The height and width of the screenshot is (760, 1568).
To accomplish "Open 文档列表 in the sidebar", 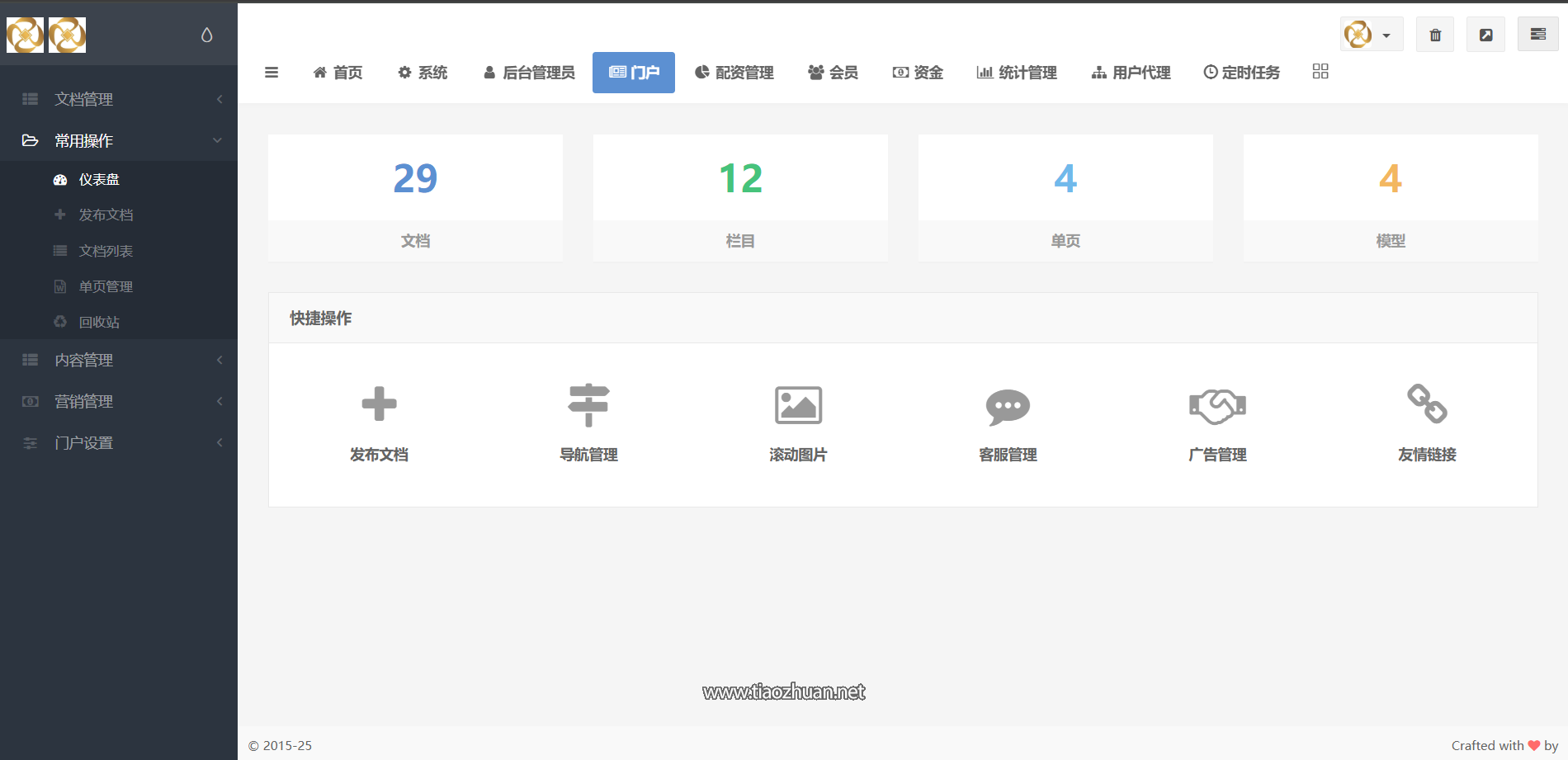I will coord(106,251).
